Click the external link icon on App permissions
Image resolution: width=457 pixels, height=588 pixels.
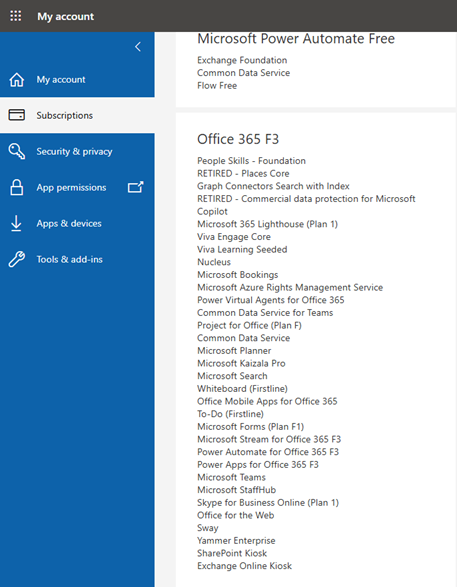point(136,187)
